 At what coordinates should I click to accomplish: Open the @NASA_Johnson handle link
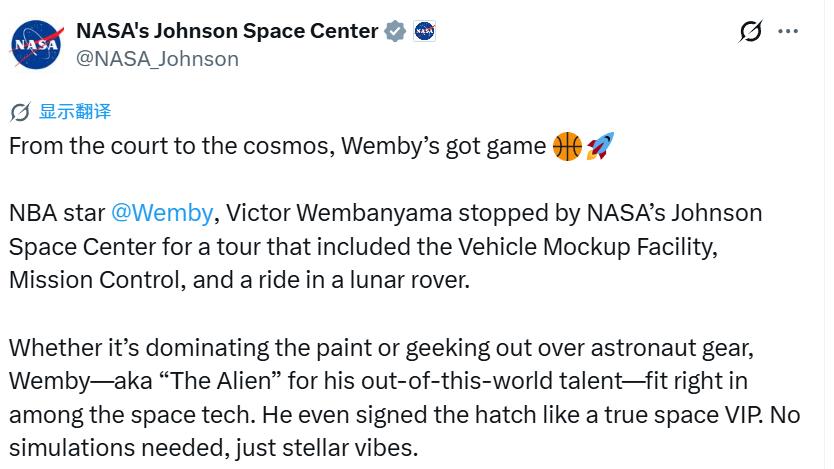click(157, 59)
